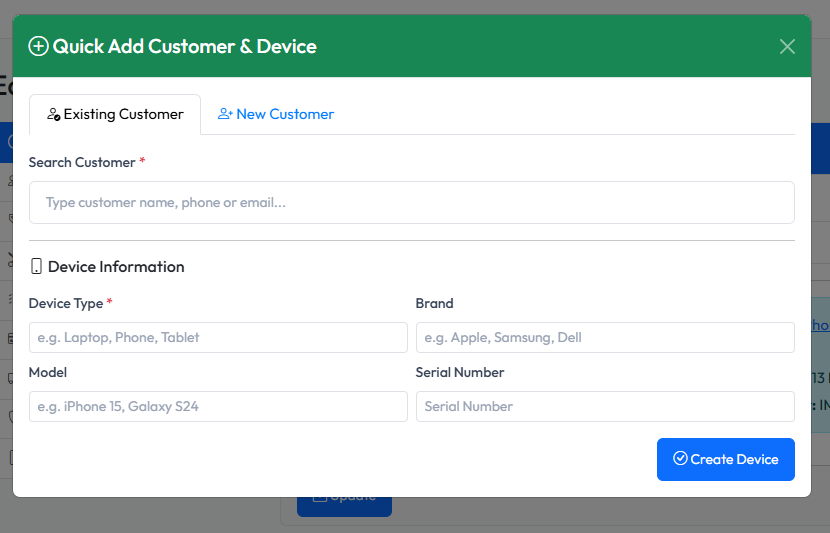Click the Serial Number input field
The width and height of the screenshot is (830, 533).
pos(605,406)
